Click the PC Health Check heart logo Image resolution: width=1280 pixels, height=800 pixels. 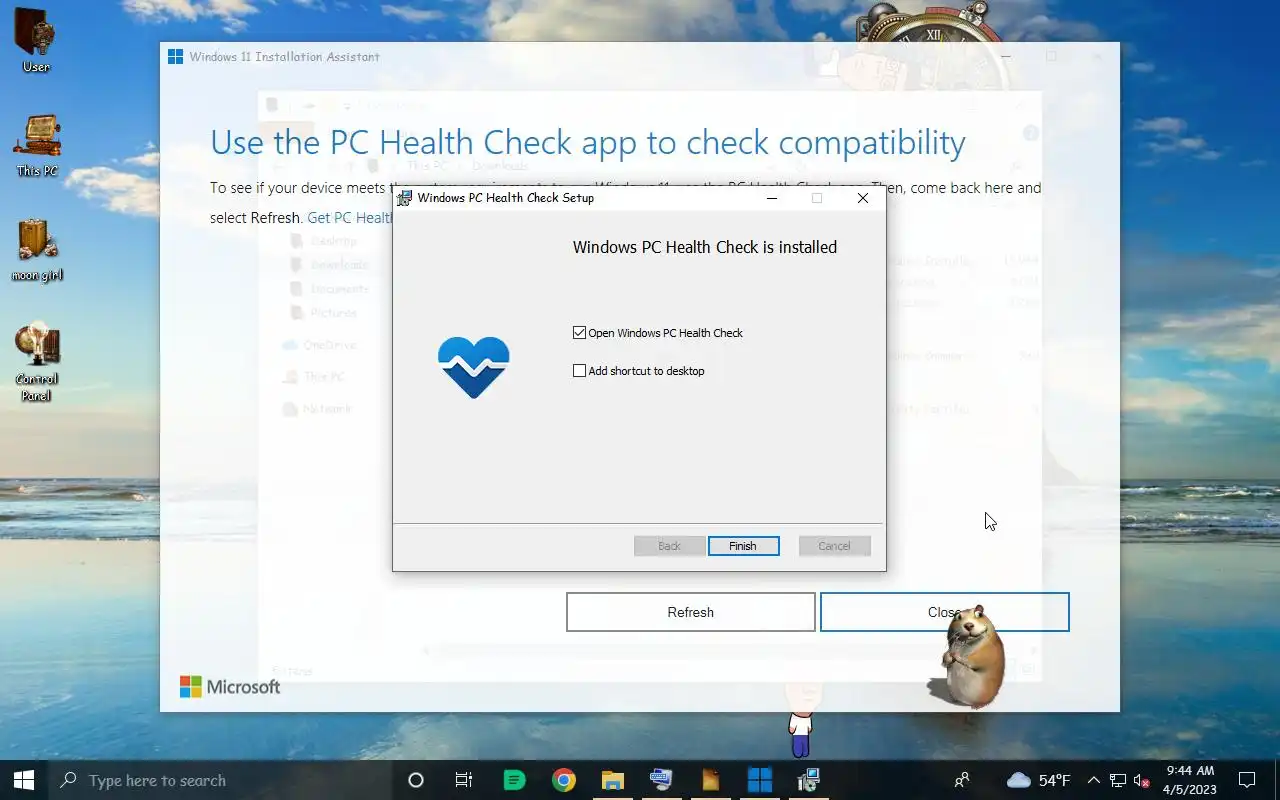[x=474, y=367]
